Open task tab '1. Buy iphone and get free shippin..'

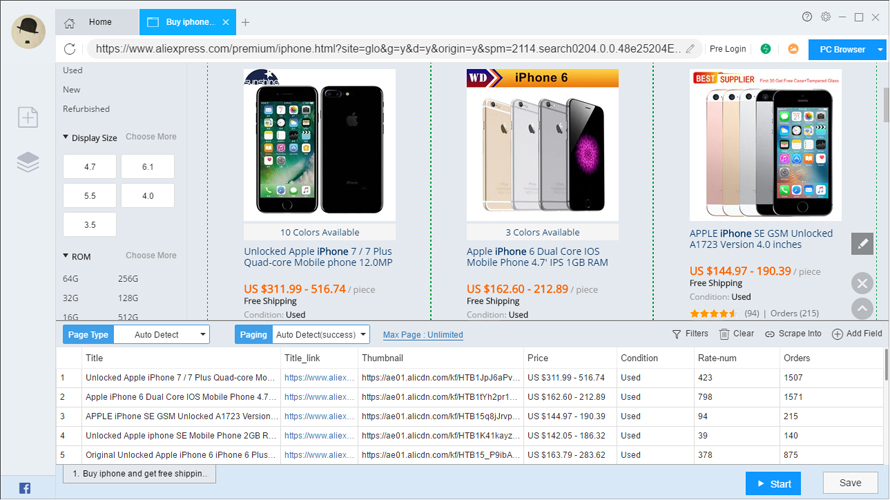(x=140, y=474)
